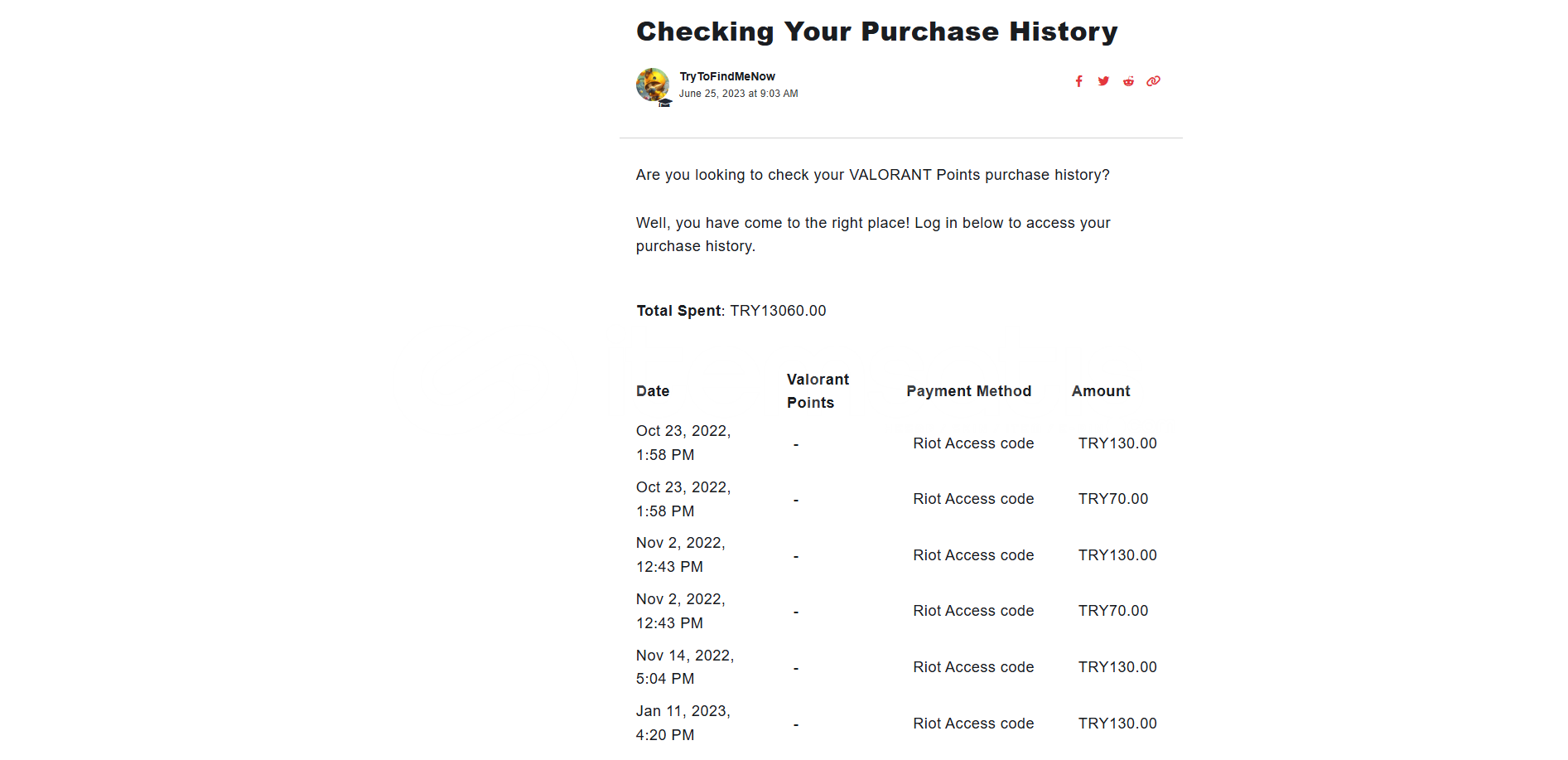
Task: Click the Total Spent bold label
Action: [x=678, y=311]
